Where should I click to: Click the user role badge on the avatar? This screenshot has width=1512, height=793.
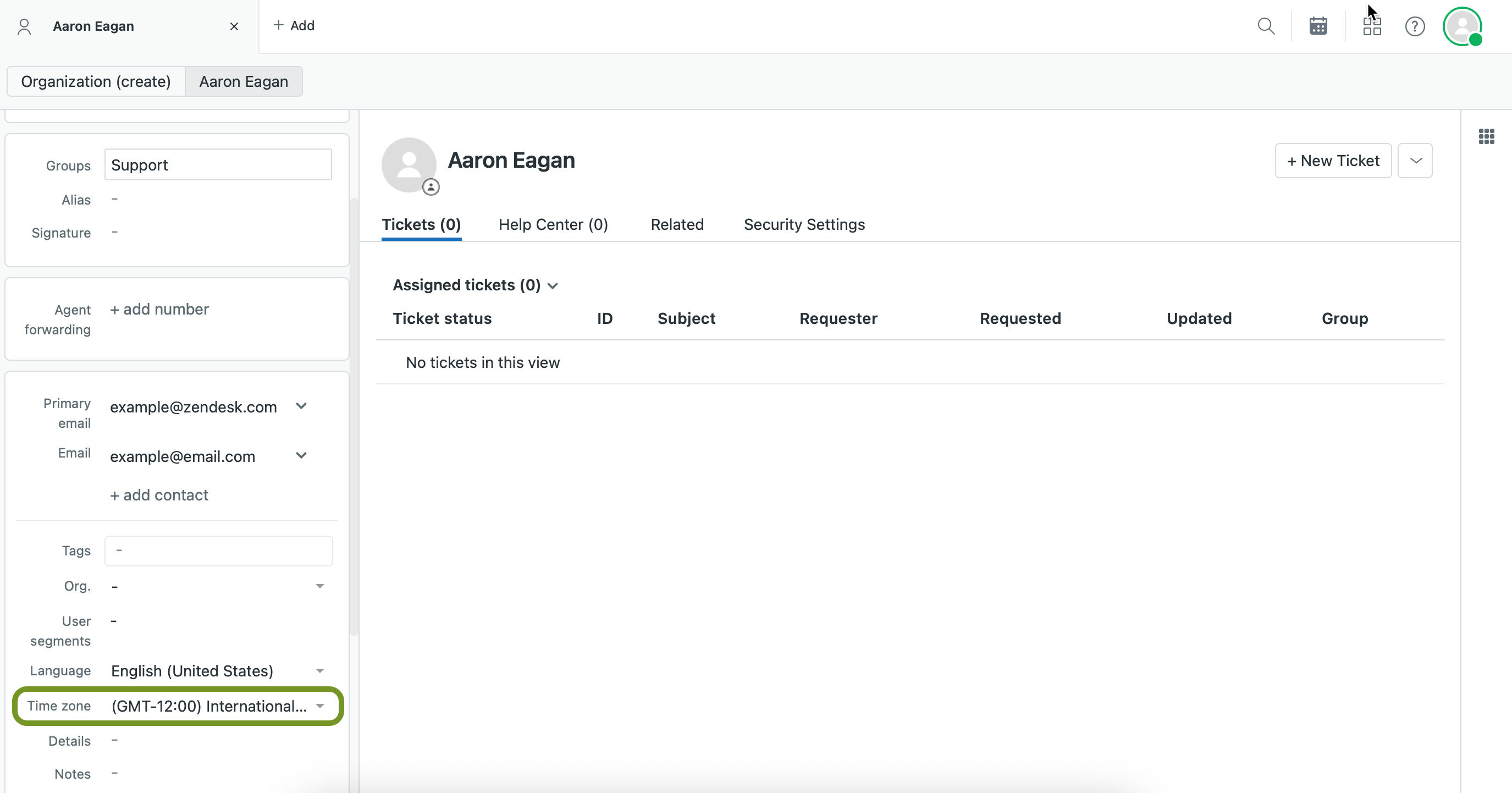pos(431,187)
